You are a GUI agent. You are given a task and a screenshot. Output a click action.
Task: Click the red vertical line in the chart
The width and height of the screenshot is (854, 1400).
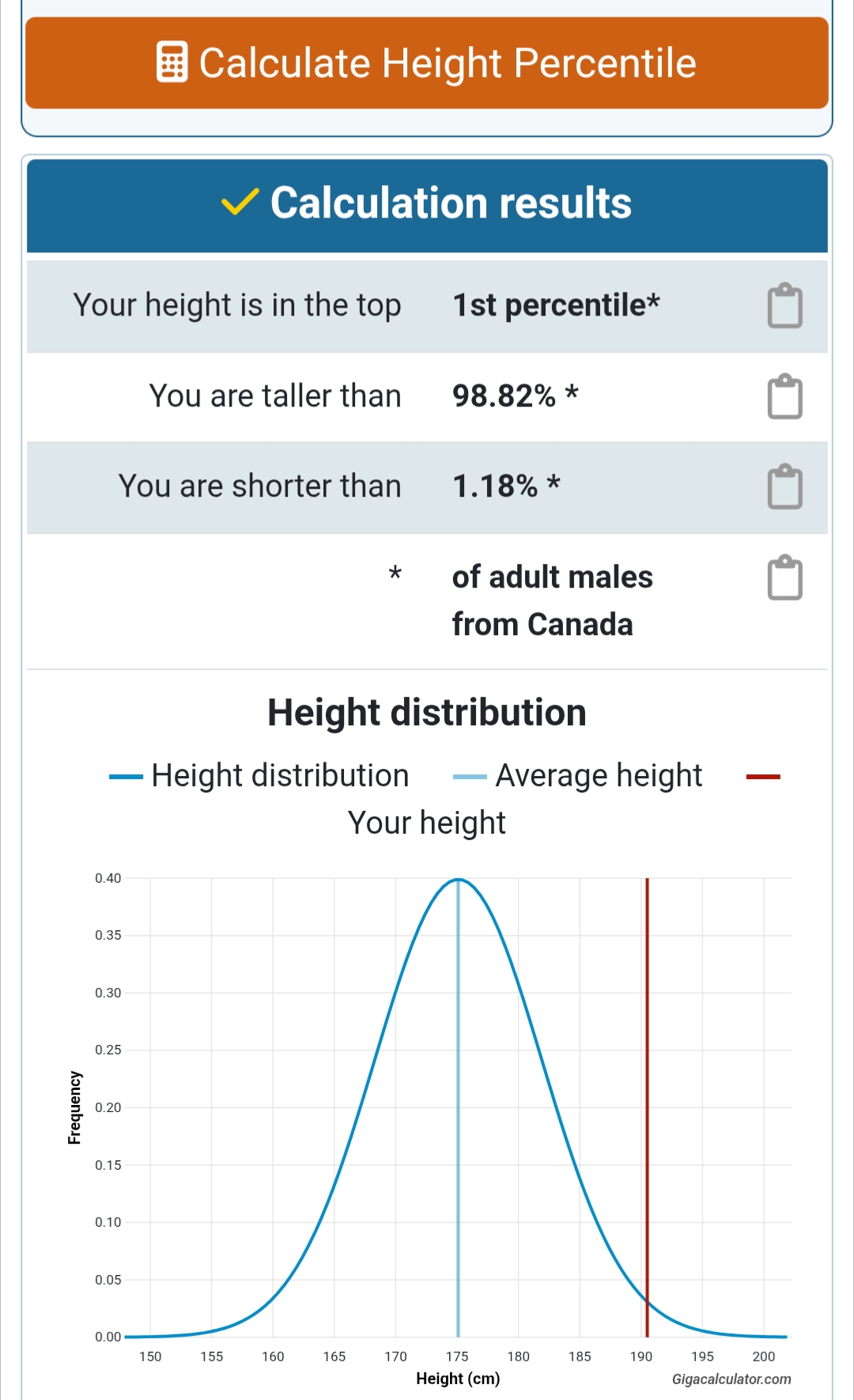[x=647, y=1107]
